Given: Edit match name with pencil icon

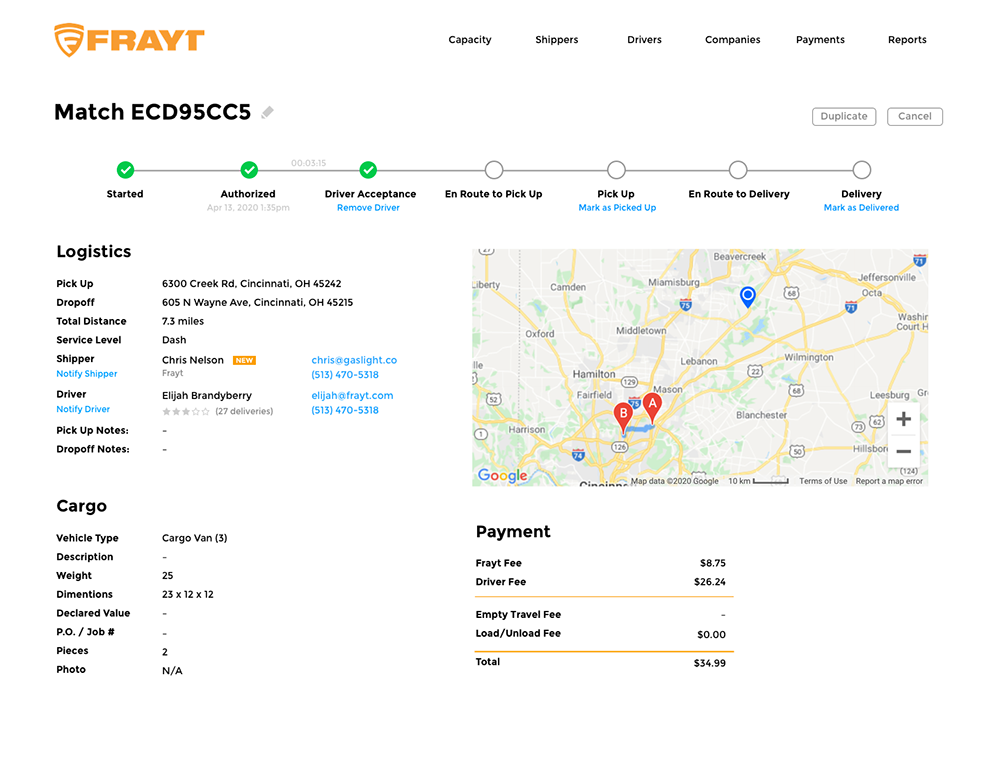Looking at the screenshot, I should pos(268,113).
